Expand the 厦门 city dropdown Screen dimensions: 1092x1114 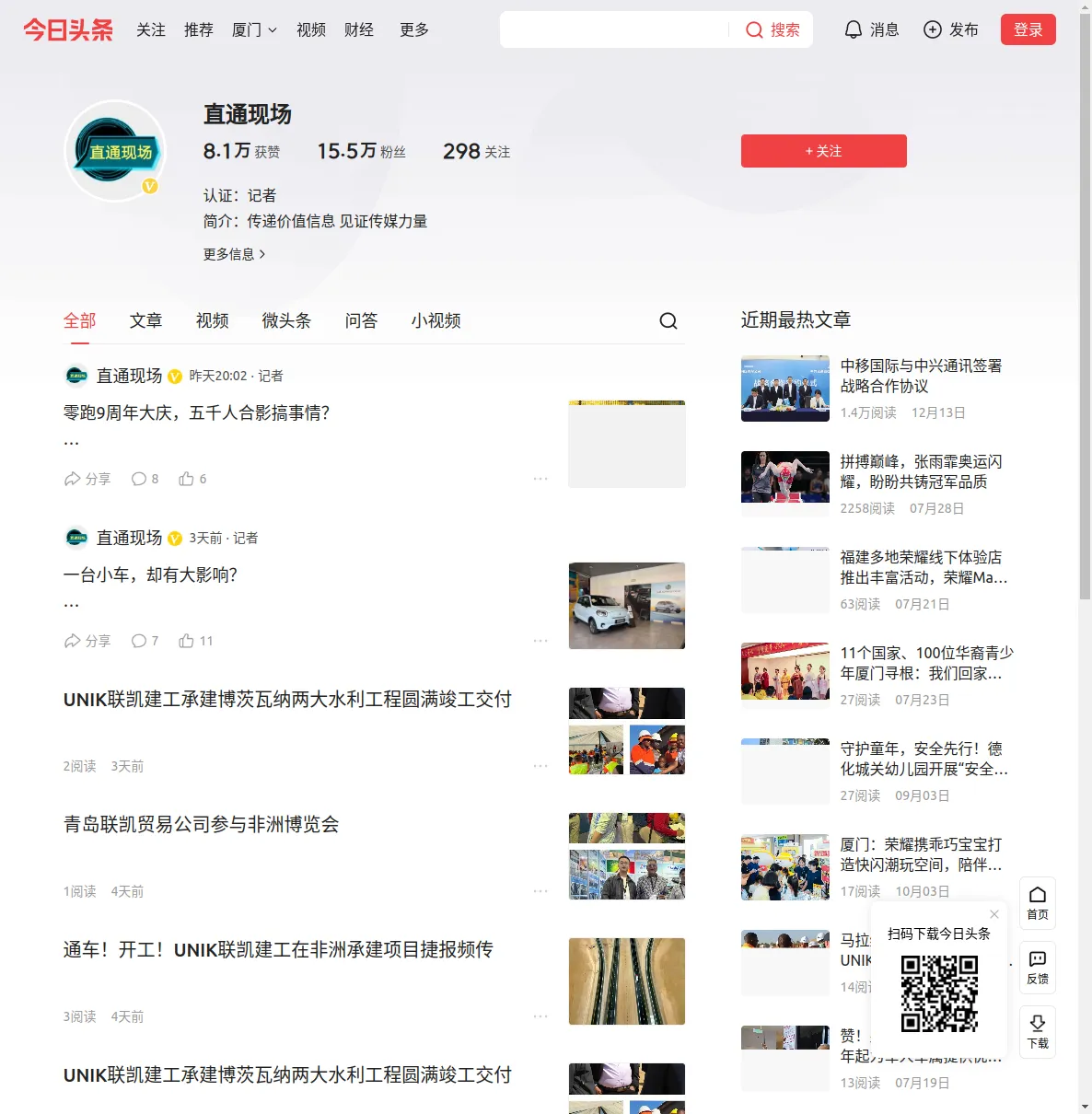(254, 29)
